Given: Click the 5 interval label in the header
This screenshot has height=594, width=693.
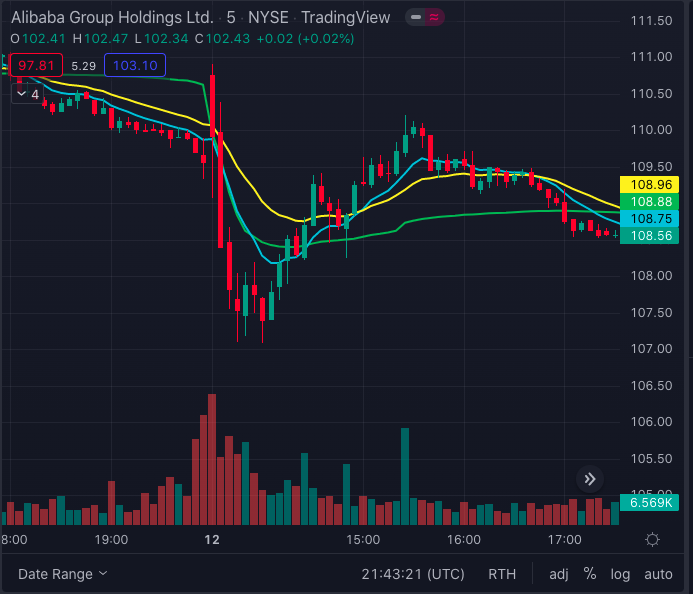Looking at the screenshot, I should [231, 17].
